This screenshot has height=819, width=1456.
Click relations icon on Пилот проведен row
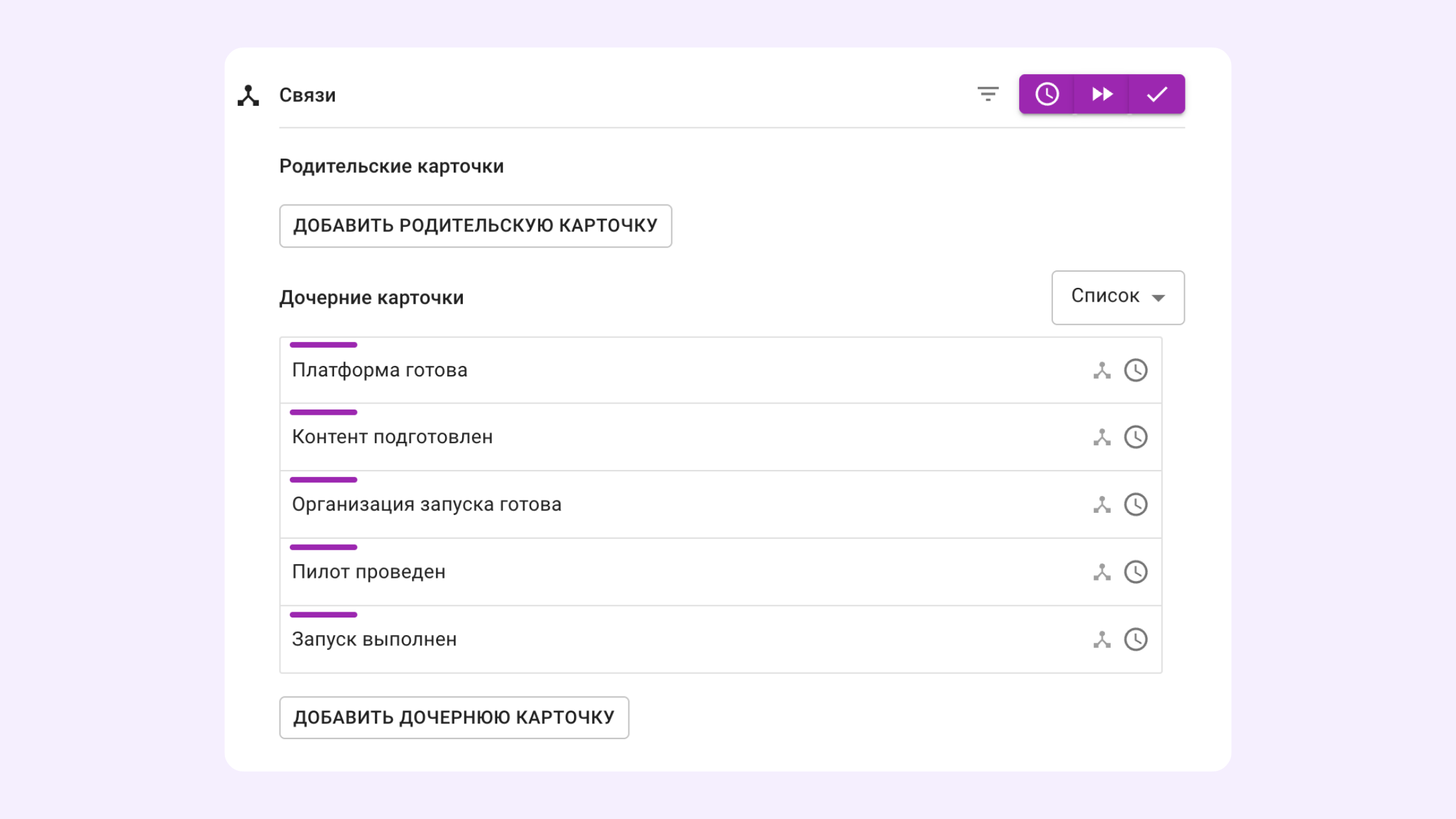(x=1102, y=572)
